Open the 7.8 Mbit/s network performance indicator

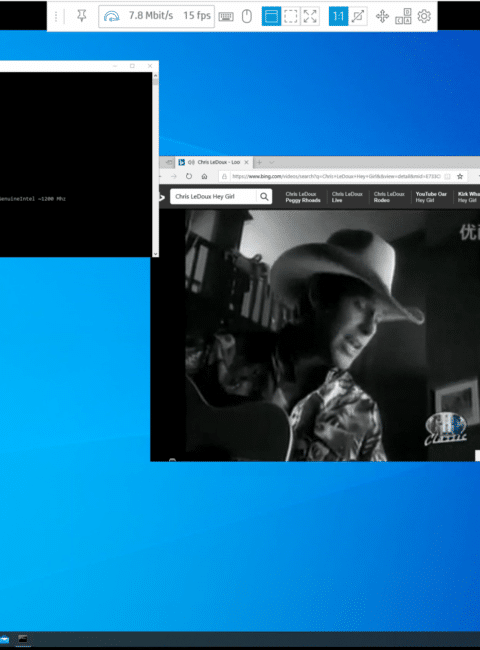click(156, 16)
